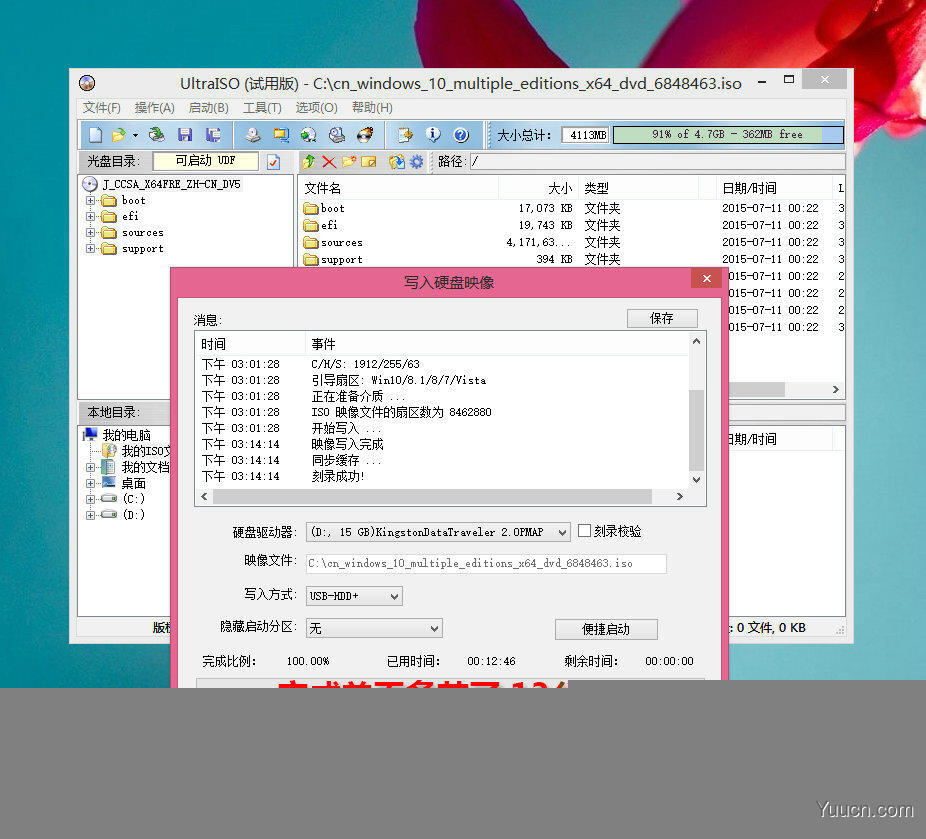Click the Open file folder icon
This screenshot has width=926, height=839.
pyautogui.click(x=118, y=135)
